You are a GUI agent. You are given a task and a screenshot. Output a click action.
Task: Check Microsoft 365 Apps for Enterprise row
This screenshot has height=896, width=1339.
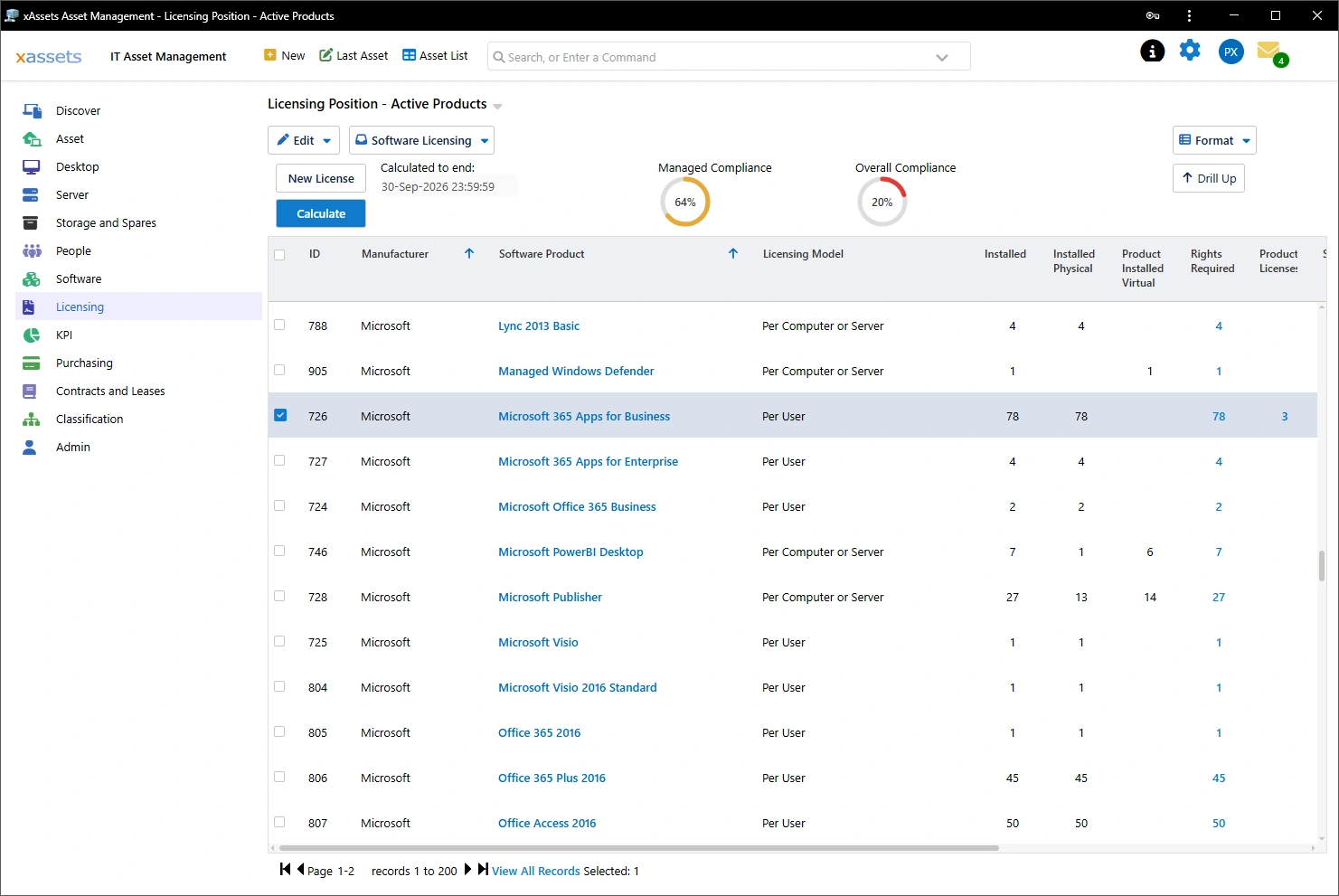[x=279, y=460]
